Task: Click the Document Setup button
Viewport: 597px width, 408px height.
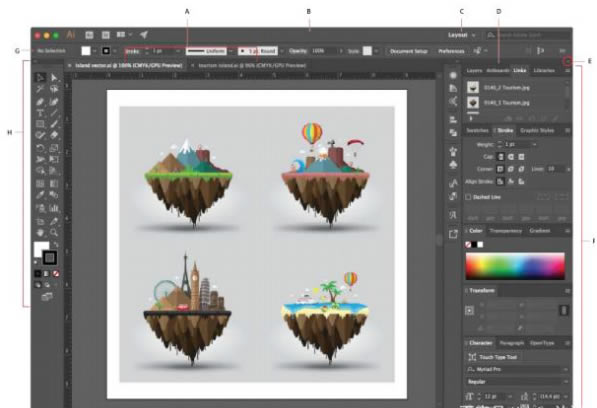Action: pyautogui.click(x=409, y=51)
